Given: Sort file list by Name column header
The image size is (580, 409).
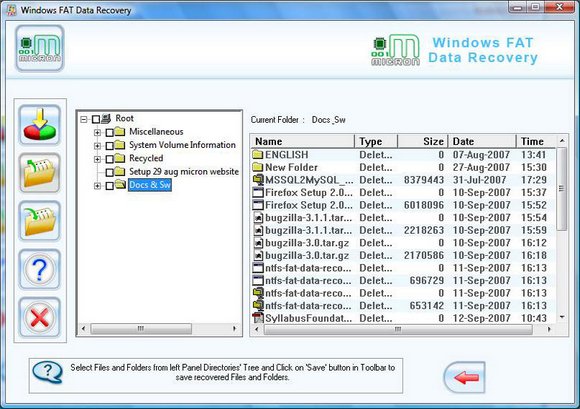Looking at the screenshot, I should pos(303,141).
